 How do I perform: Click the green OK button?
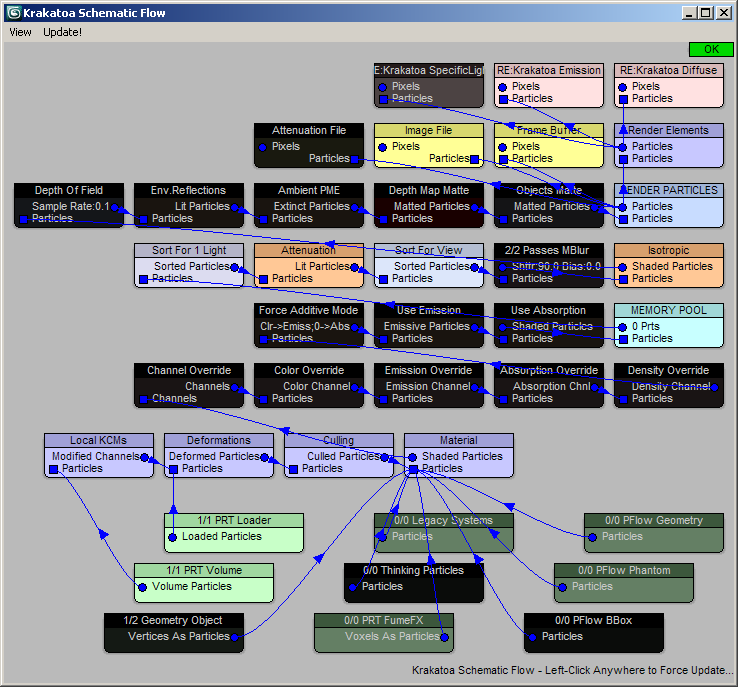pos(711,49)
